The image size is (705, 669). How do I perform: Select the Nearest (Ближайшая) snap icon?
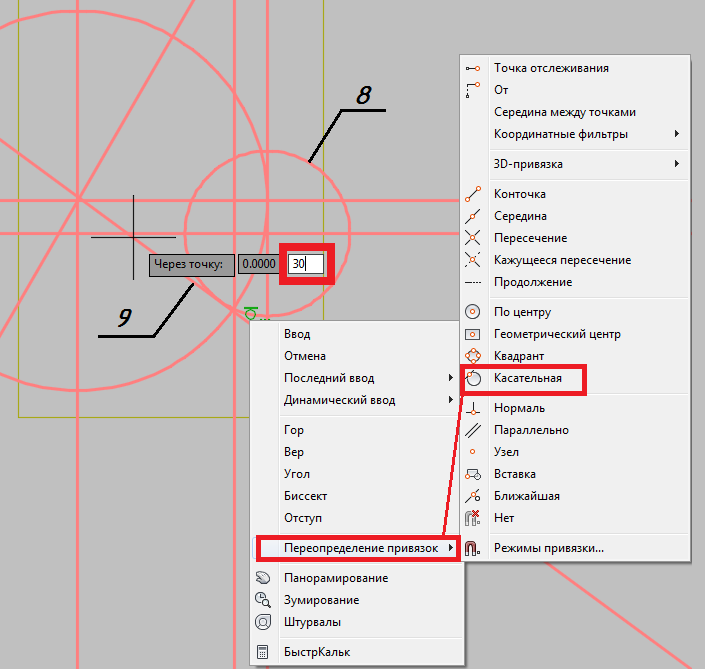click(474, 496)
